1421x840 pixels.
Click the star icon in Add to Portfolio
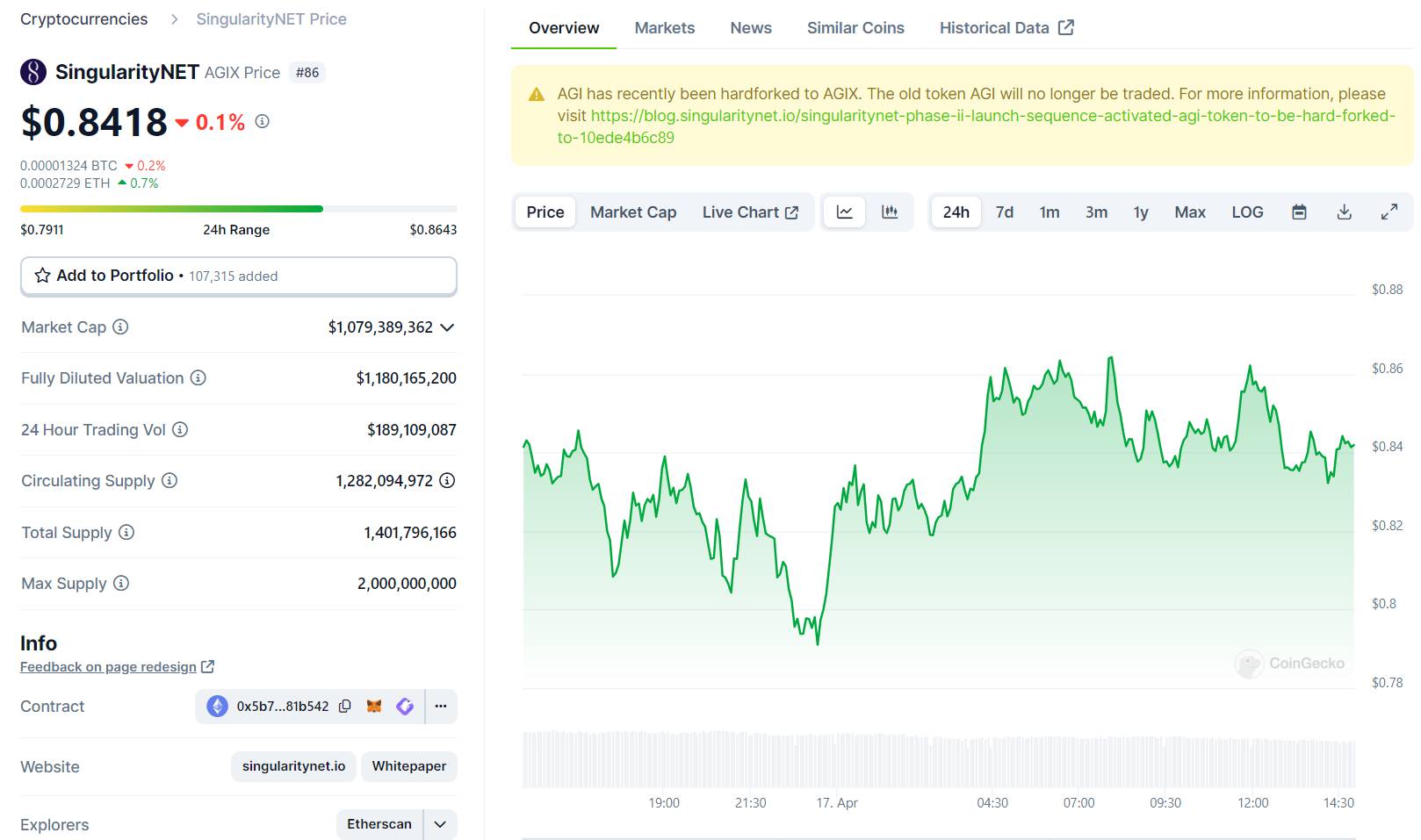pos(42,276)
